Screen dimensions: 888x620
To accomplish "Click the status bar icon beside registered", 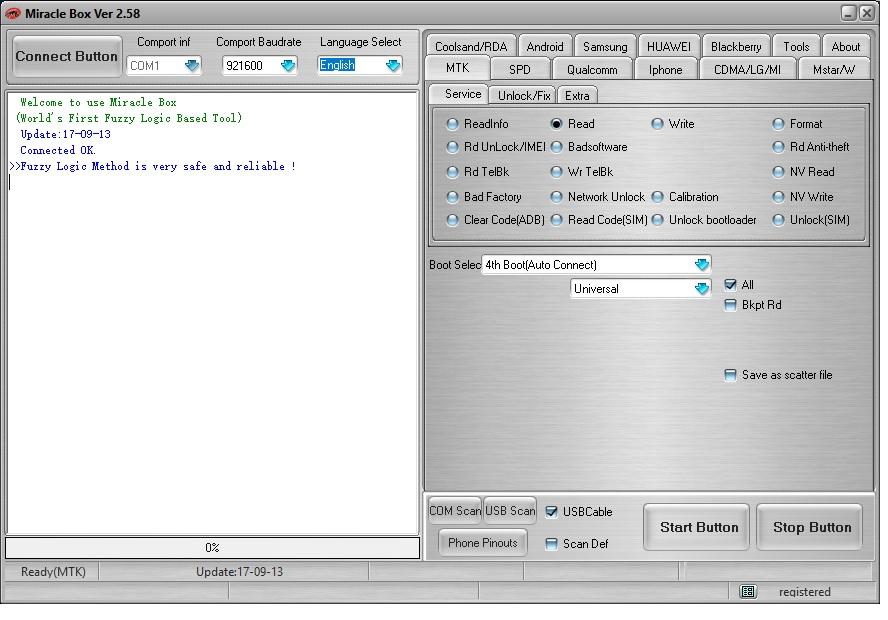I will pos(748,592).
